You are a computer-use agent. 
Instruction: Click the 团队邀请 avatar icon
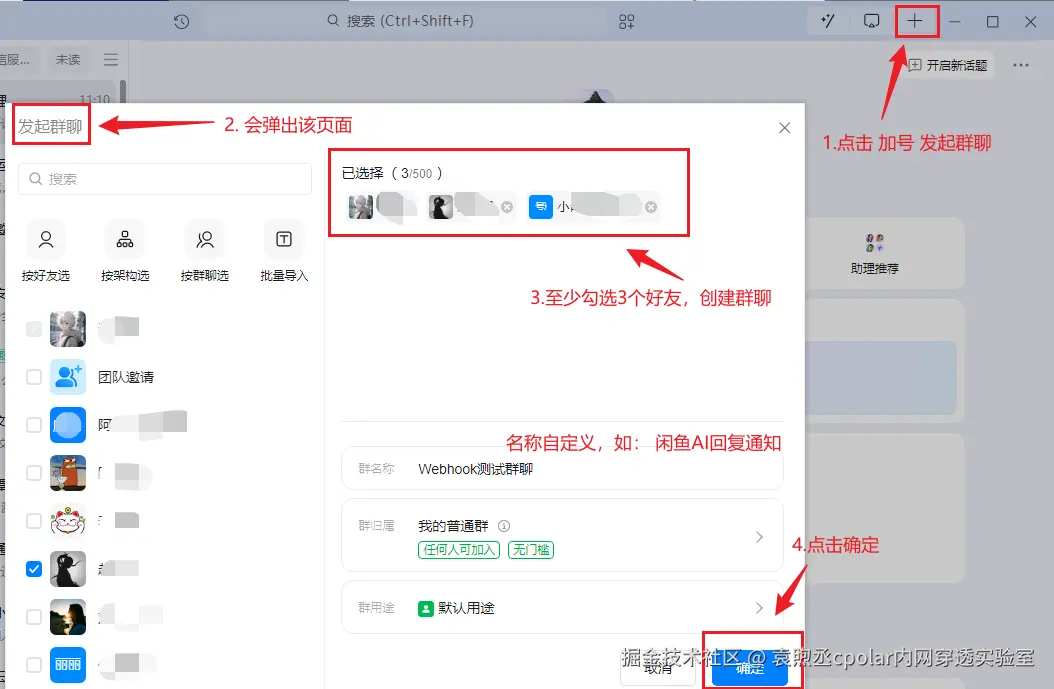pos(68,377)
